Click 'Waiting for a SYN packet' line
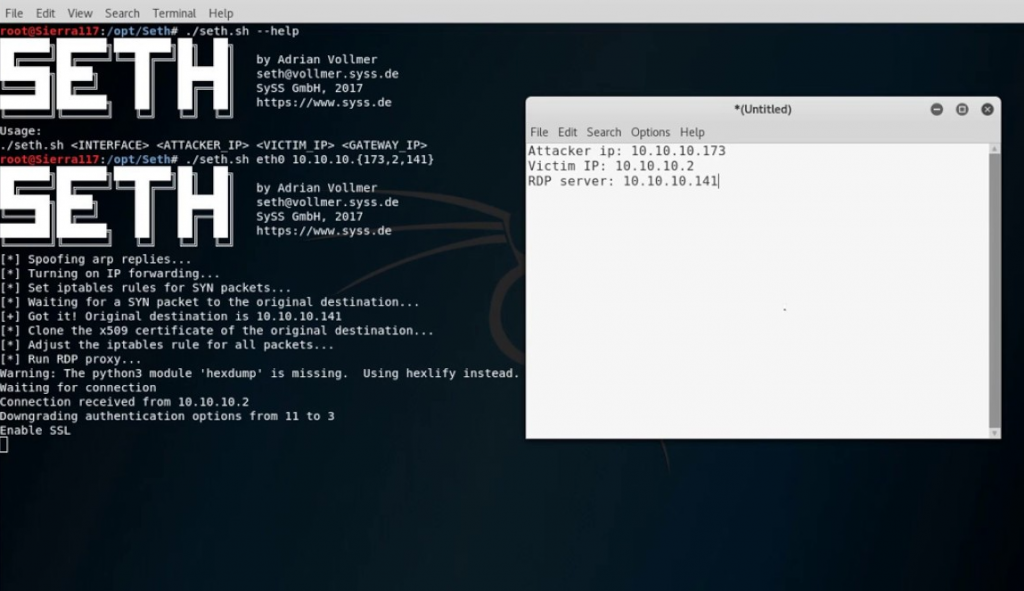The width and height of the screenshot is (1024, 591). click(x=210, y=302)
